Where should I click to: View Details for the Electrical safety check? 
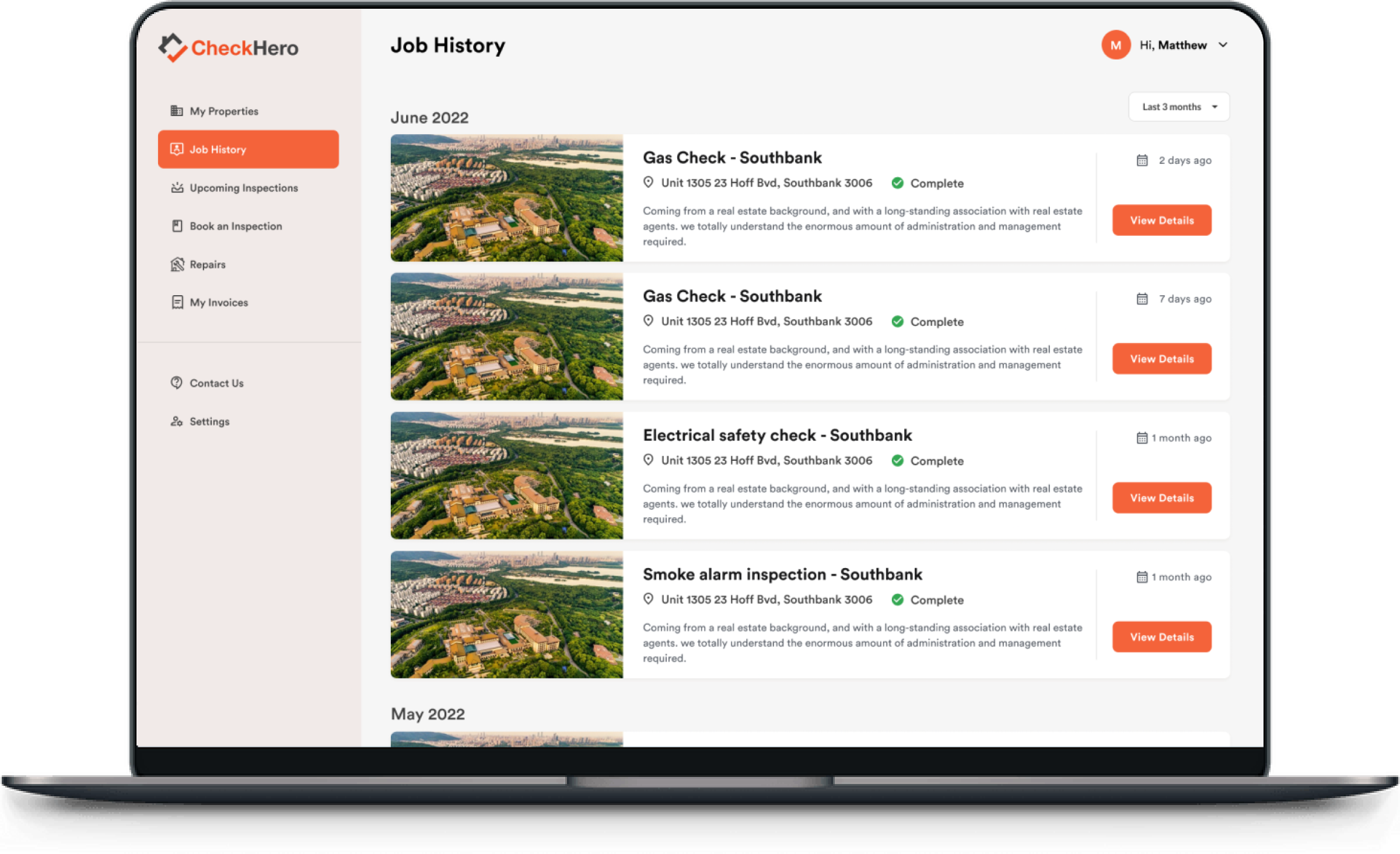tap(1161, 498)
